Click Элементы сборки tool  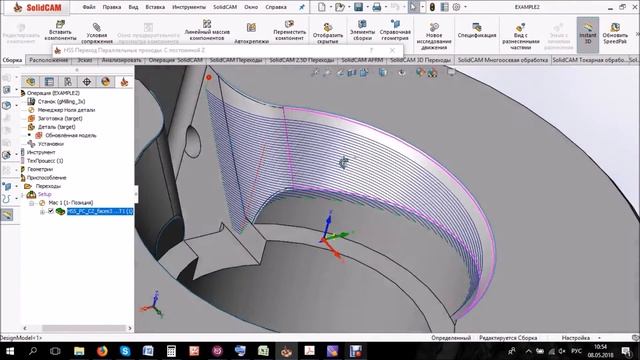tap(362, 30)
